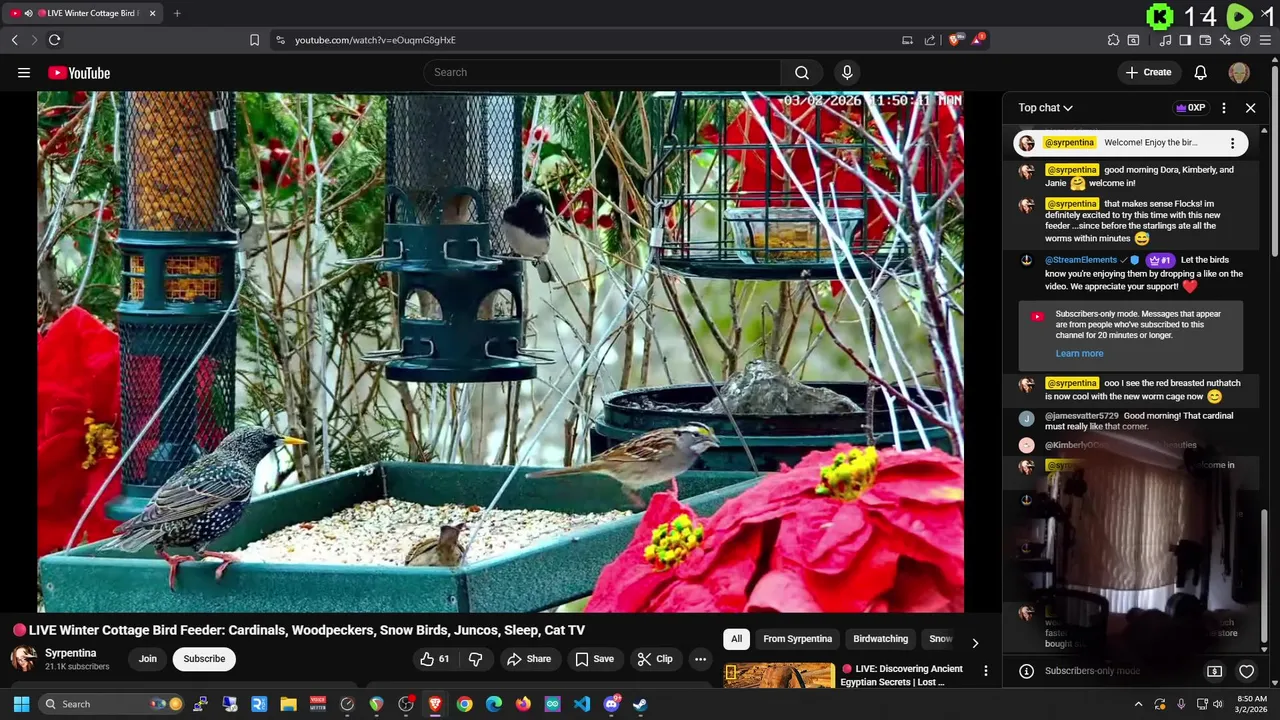Click the live bird feeder video
The image size is (1280, 720).
[x=500, y=352]
